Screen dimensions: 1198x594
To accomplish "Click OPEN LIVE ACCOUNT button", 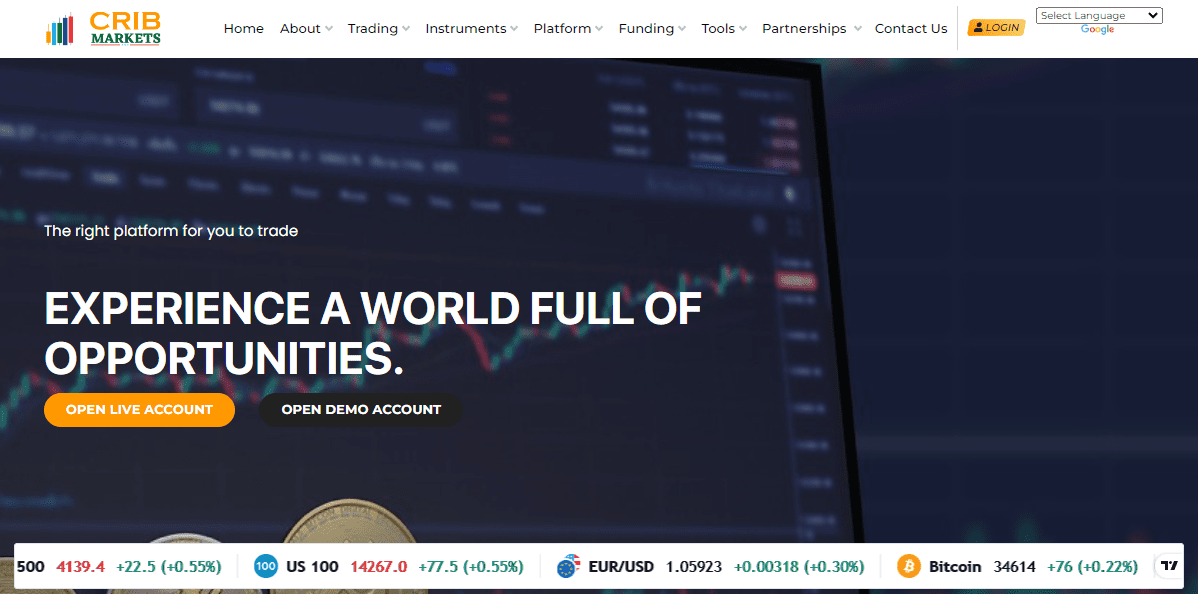I will coord(139,410).
